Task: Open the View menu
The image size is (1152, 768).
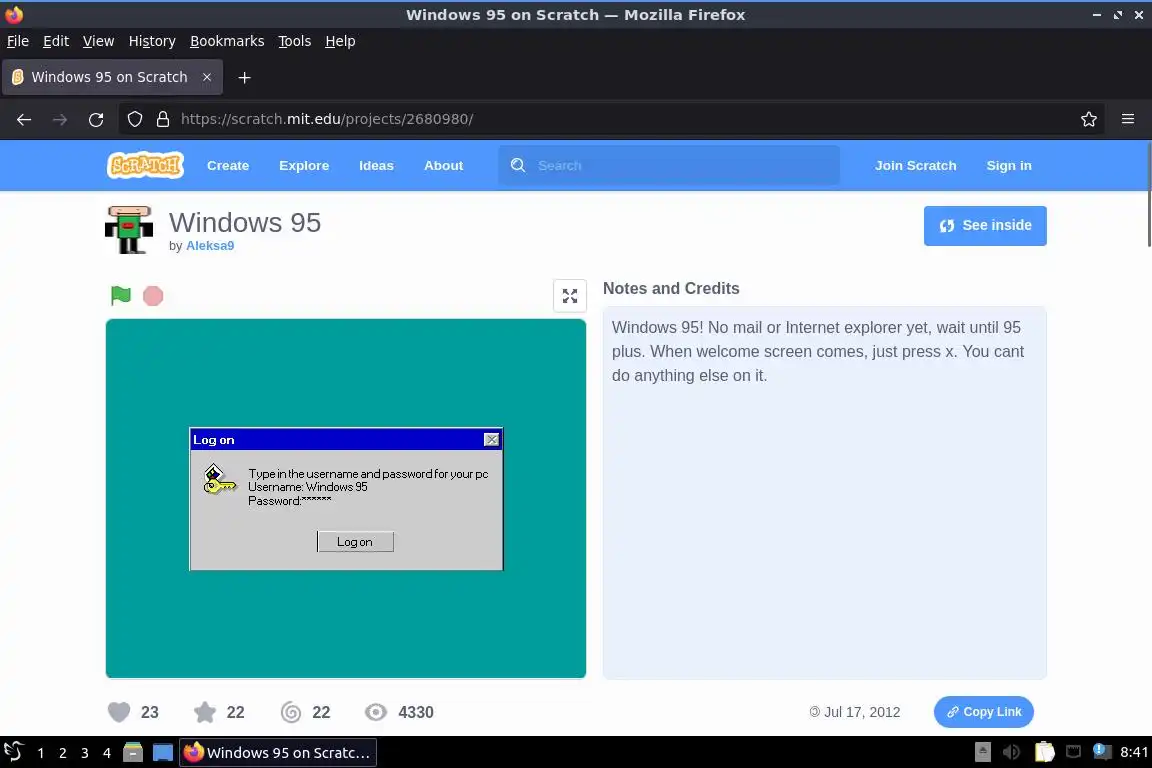Action: pyautogui.click(x=98, y=41)
